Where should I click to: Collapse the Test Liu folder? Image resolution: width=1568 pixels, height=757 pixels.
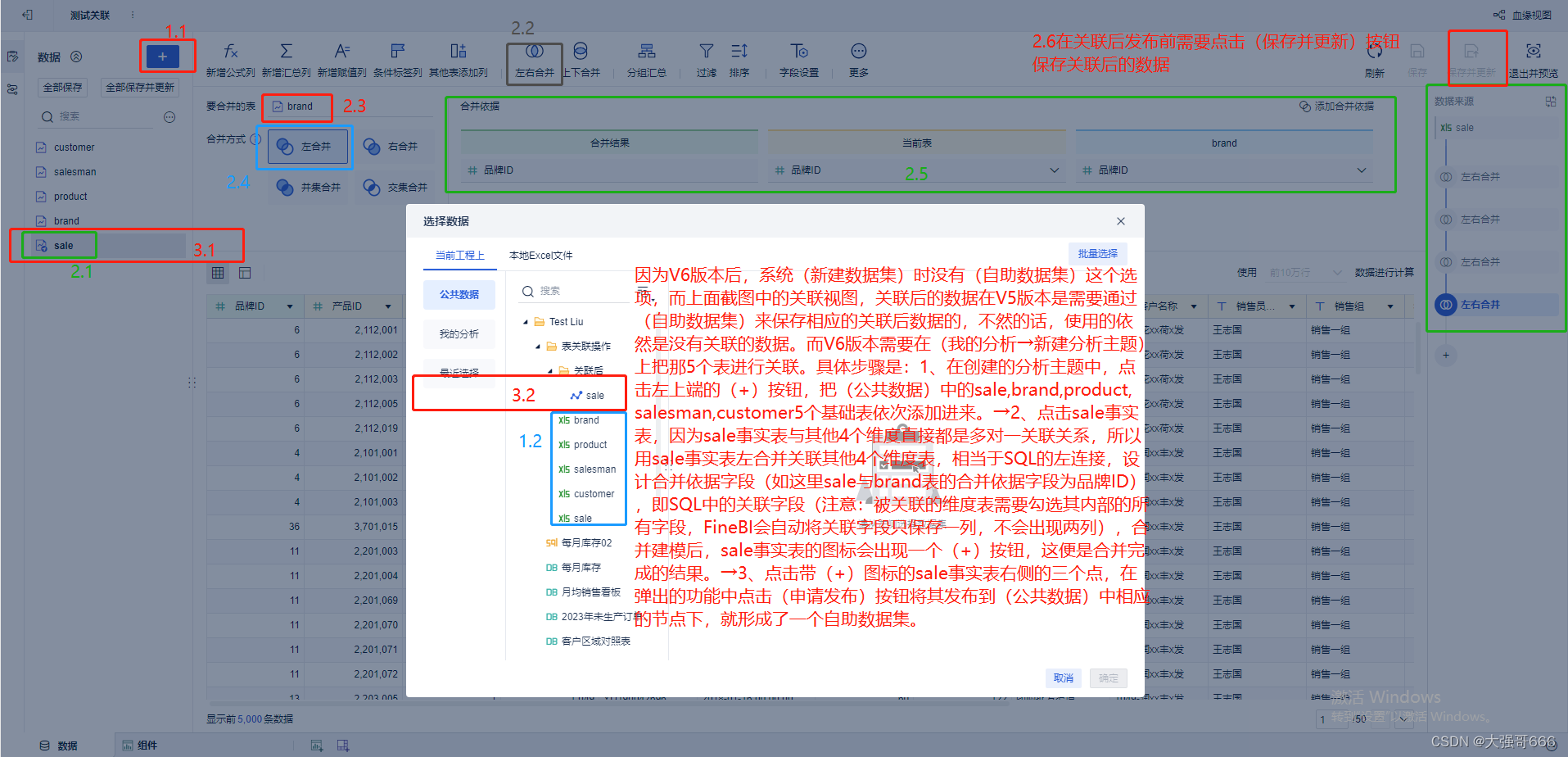526,322
